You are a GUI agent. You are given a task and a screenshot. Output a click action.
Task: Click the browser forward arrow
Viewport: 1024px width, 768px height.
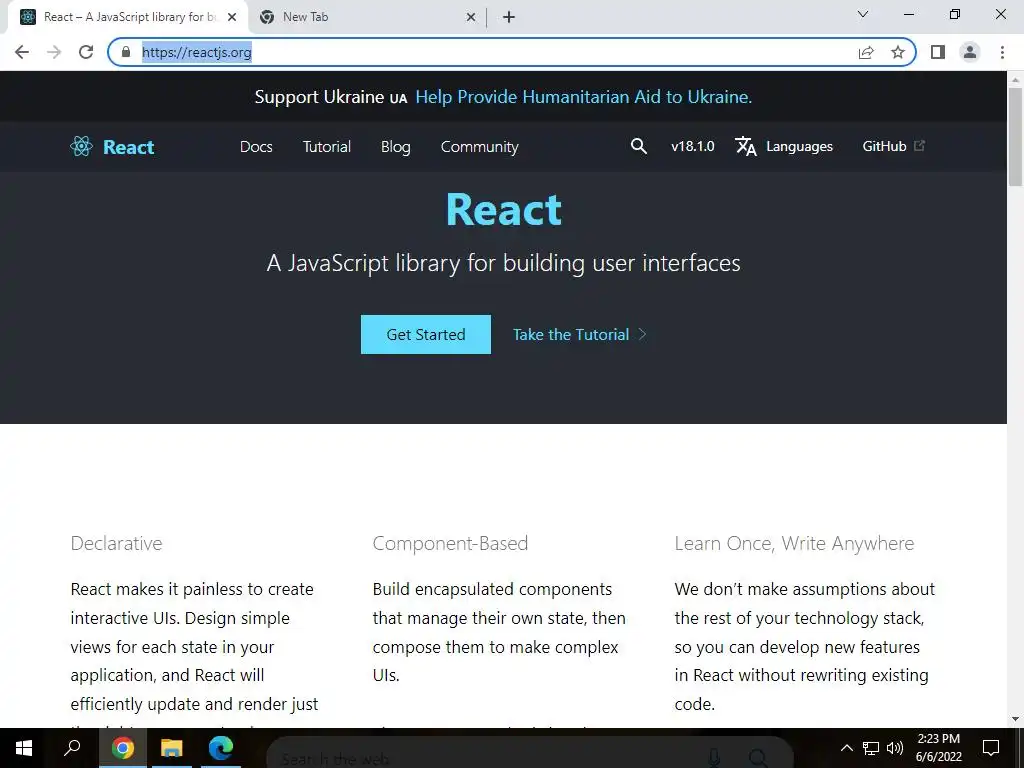point(54,52)
